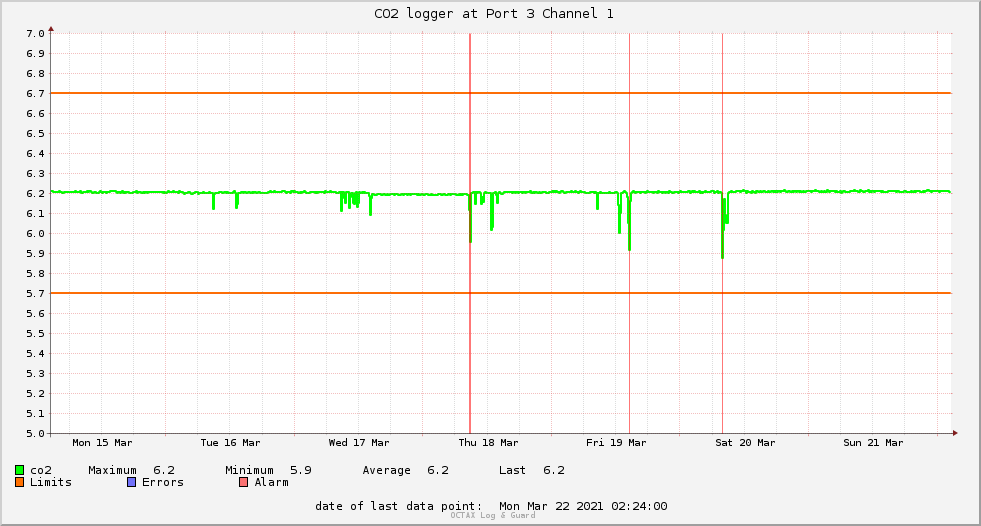
Task: Select the 'Sun 21 Mar' axis label
Action: [x=873, y=443]
